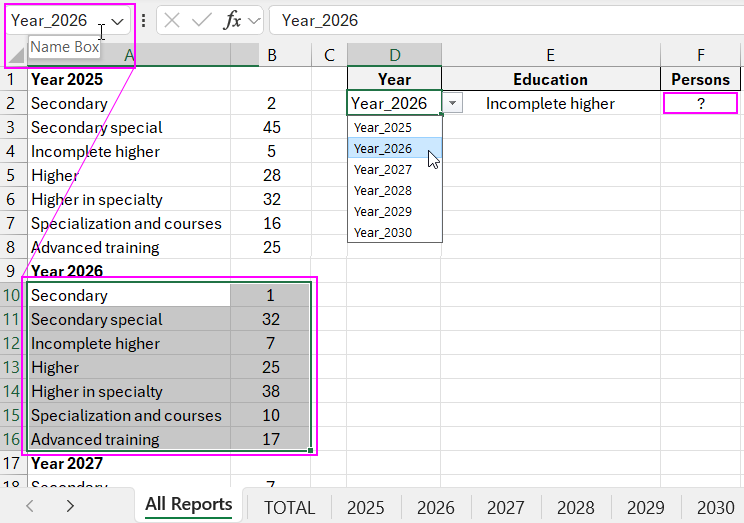Open the 2026 sheet tab
This screenshot has width=744, height=523.
point(436,508)
